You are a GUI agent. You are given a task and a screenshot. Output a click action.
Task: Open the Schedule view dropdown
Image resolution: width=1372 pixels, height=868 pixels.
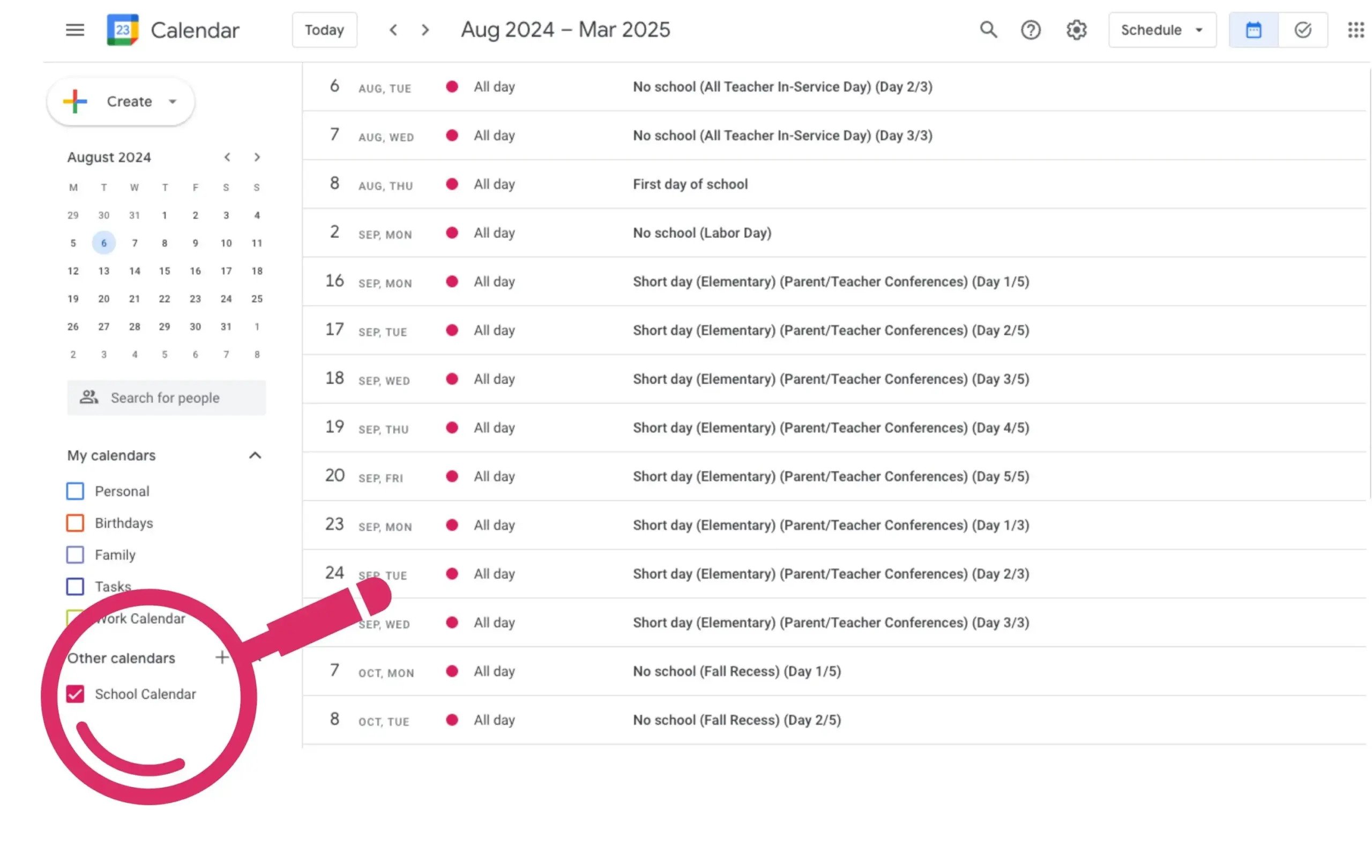pyautogui.click(x=1162, y=29)
